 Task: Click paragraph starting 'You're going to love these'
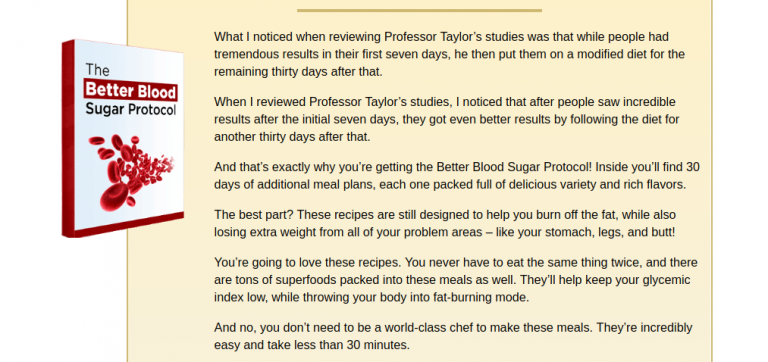pyautogui.click(x=456, y=280)
